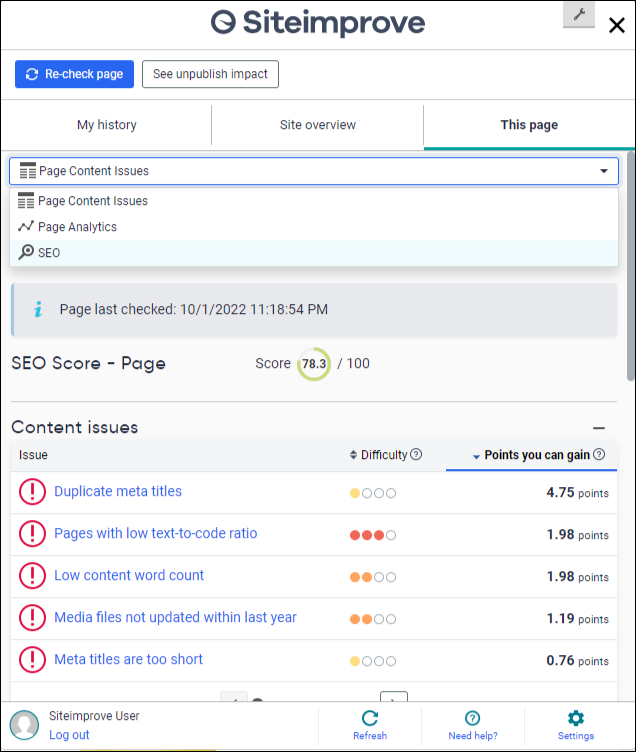
Task: Choose SEO from the dropdown list
Action: coord(314,253)
